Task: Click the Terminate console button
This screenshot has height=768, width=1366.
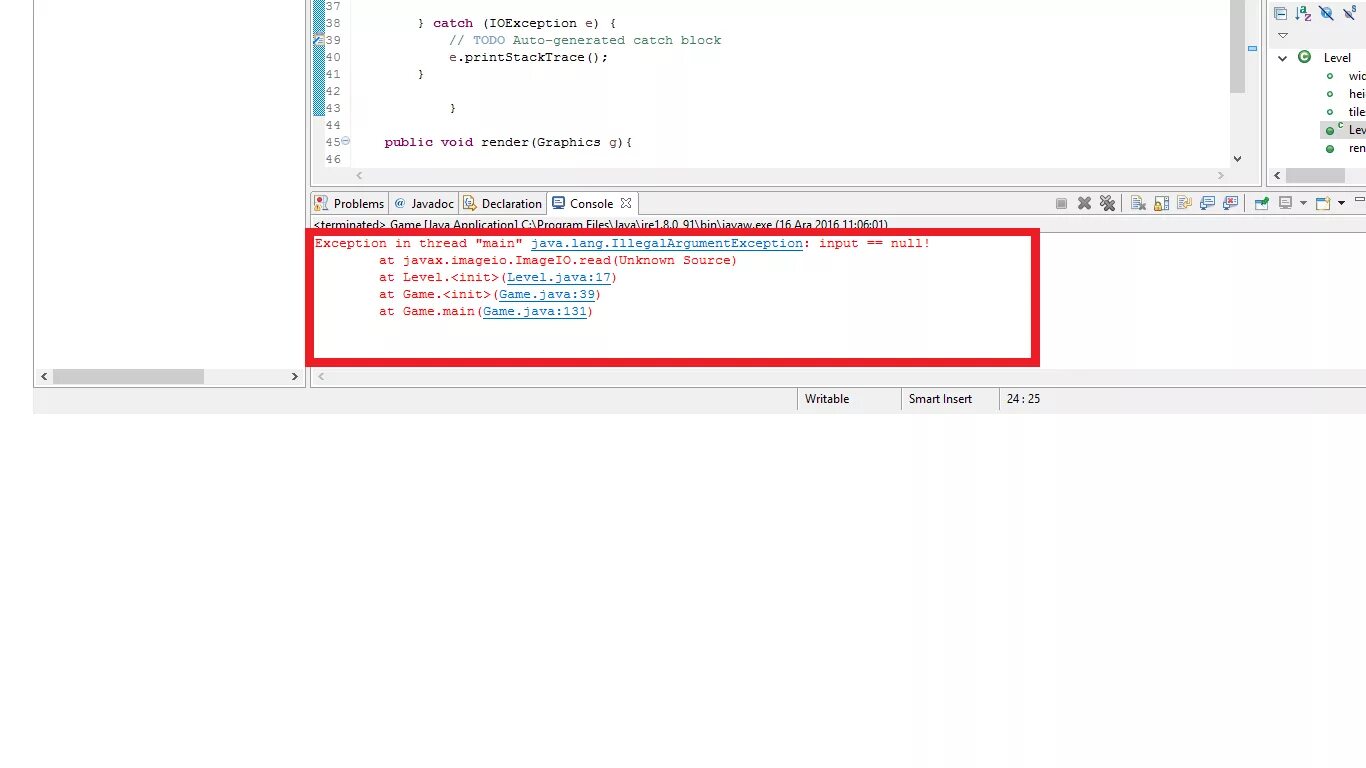Action: [1061, 203]
